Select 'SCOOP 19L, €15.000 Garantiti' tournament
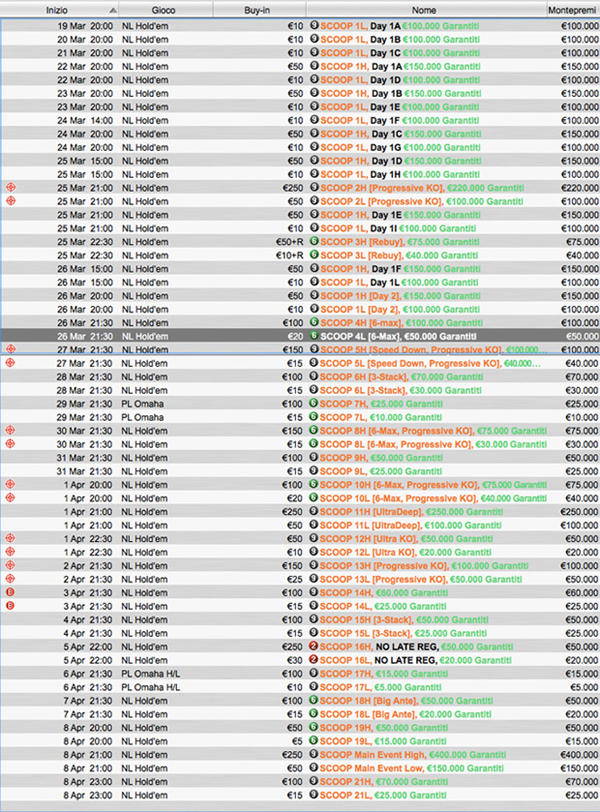The width and height of the screenshot is (600, 812). 383,741
